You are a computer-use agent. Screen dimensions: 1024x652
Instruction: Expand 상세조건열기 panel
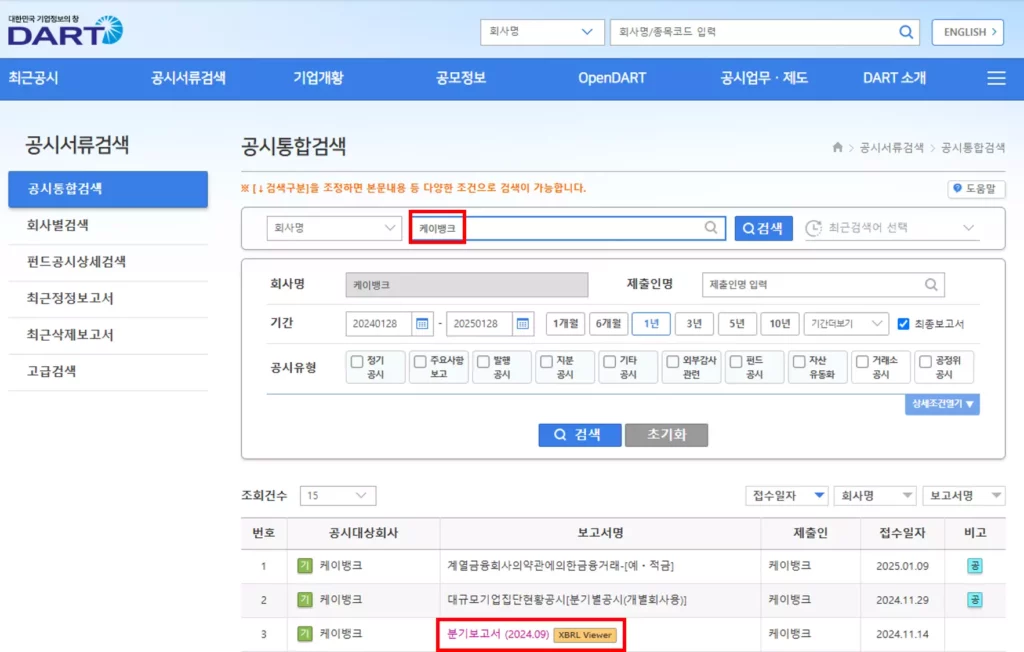tap(942, 404)
